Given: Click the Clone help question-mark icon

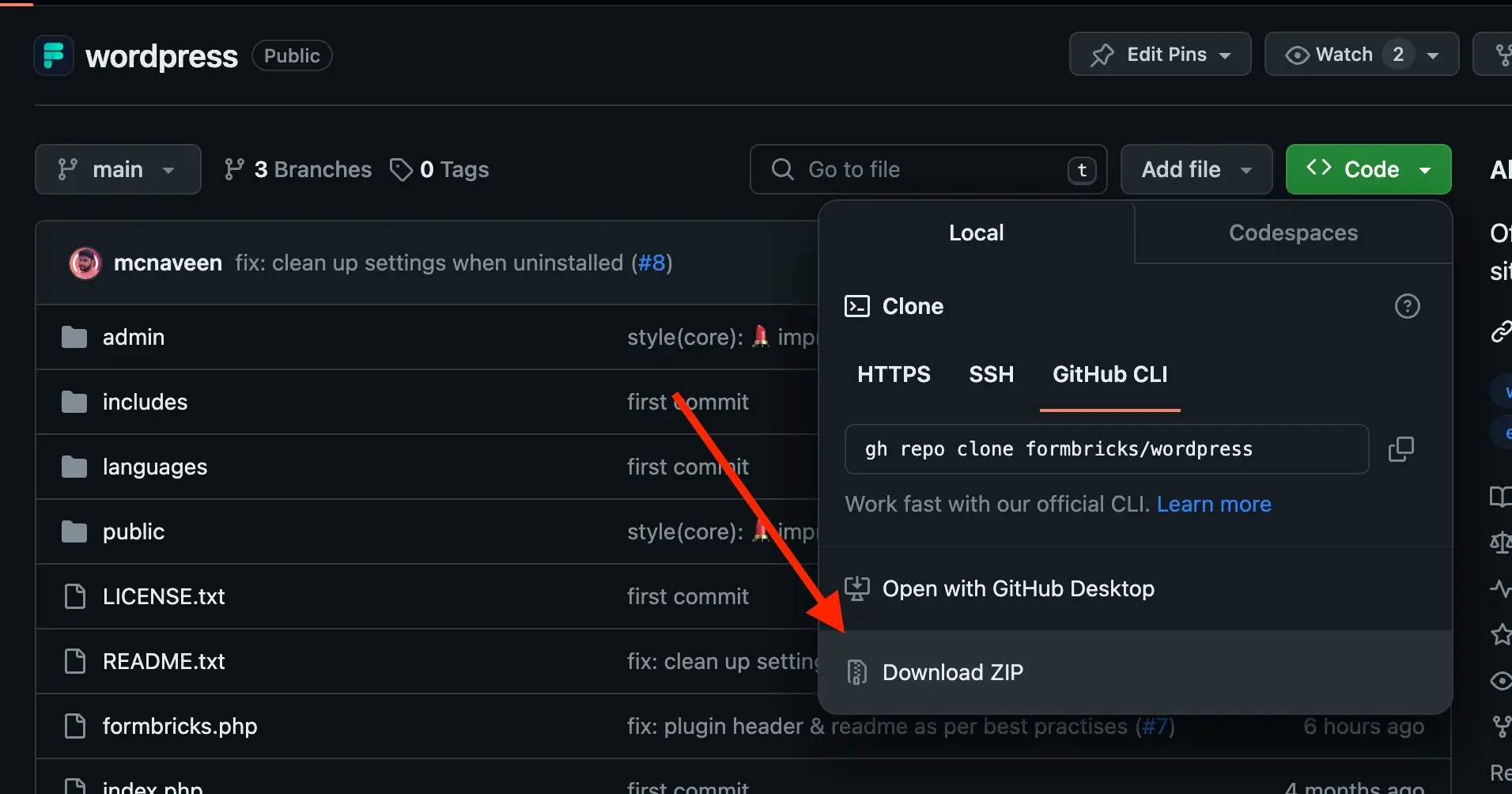Looking at the screenshot, I should (1407, 306).
